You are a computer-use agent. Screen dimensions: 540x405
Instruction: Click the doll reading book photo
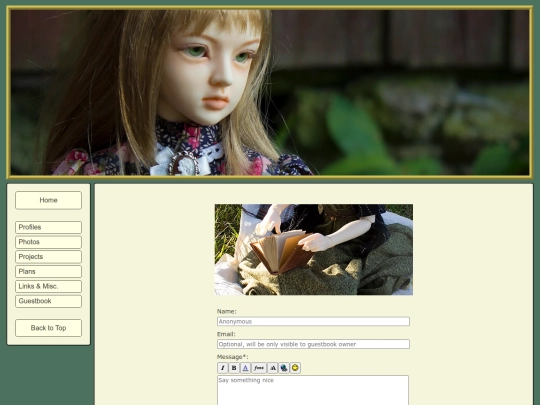point(314,250)
